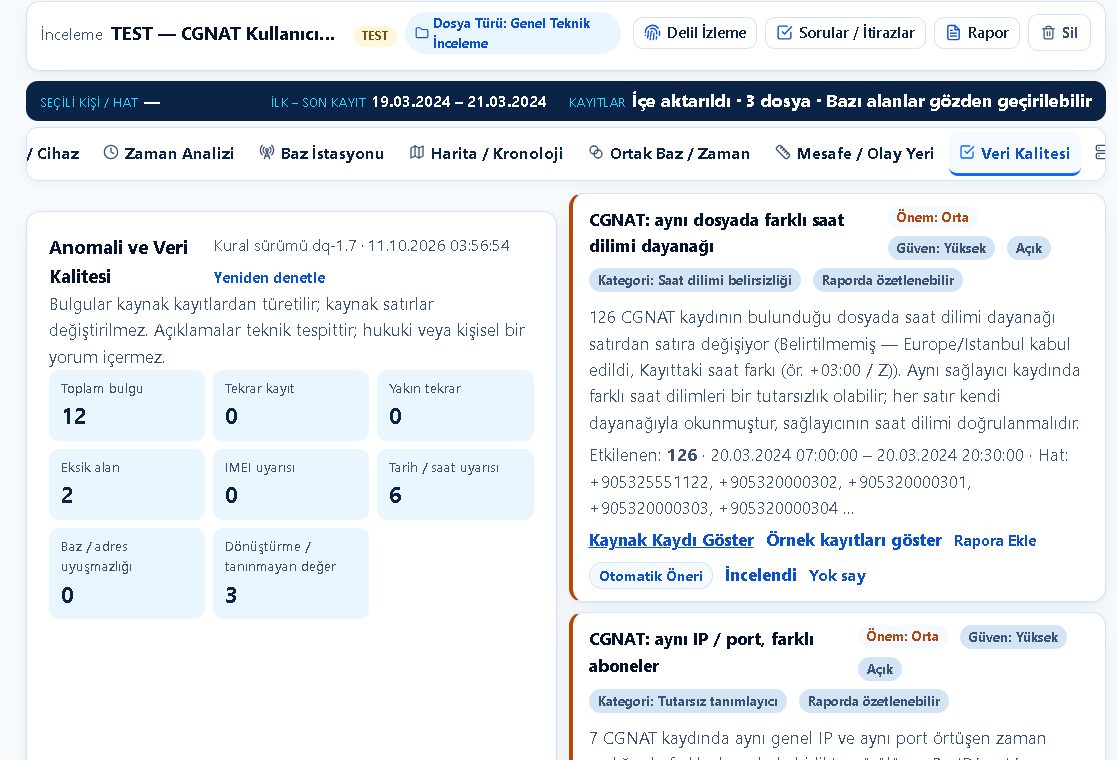Open the Eksik alan 2 stat card

click(x=127, y=484)
